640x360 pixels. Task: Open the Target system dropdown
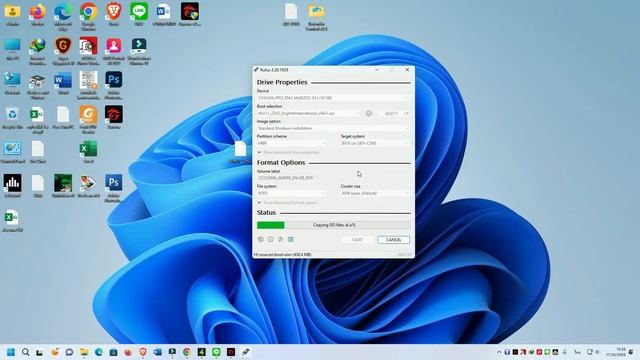[x=375, y=143]
